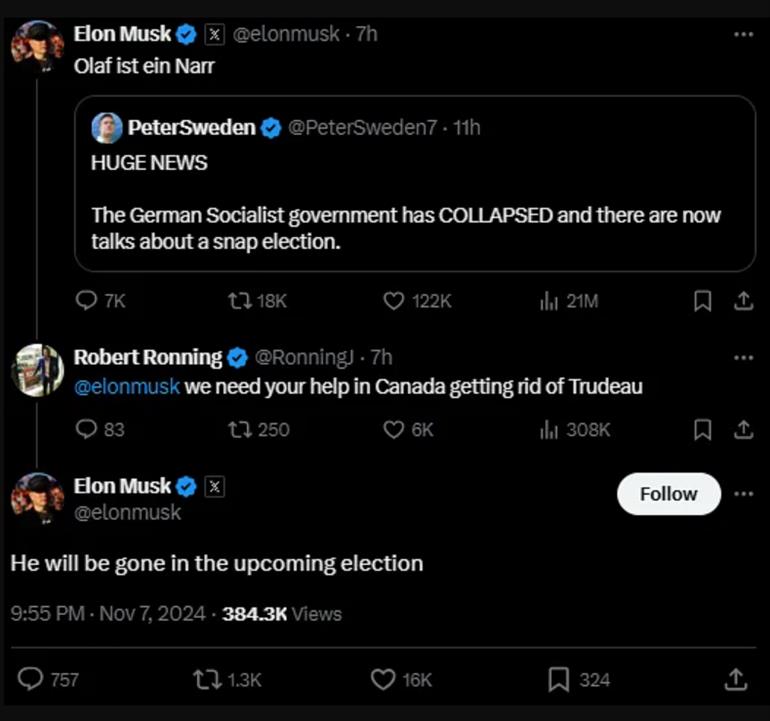Open more options next to Follow button
770x721 pixels.
click(x=743, y=493)
